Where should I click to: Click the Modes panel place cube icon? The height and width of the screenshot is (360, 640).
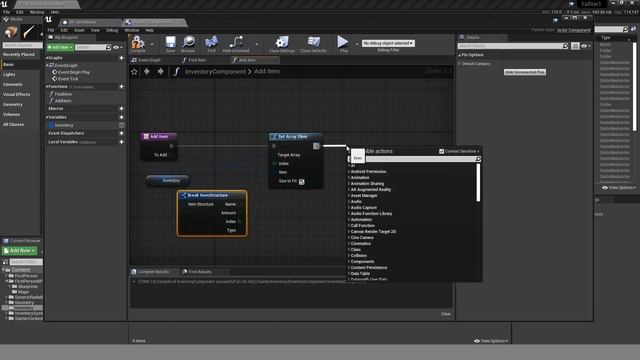[x=11, y=32]
